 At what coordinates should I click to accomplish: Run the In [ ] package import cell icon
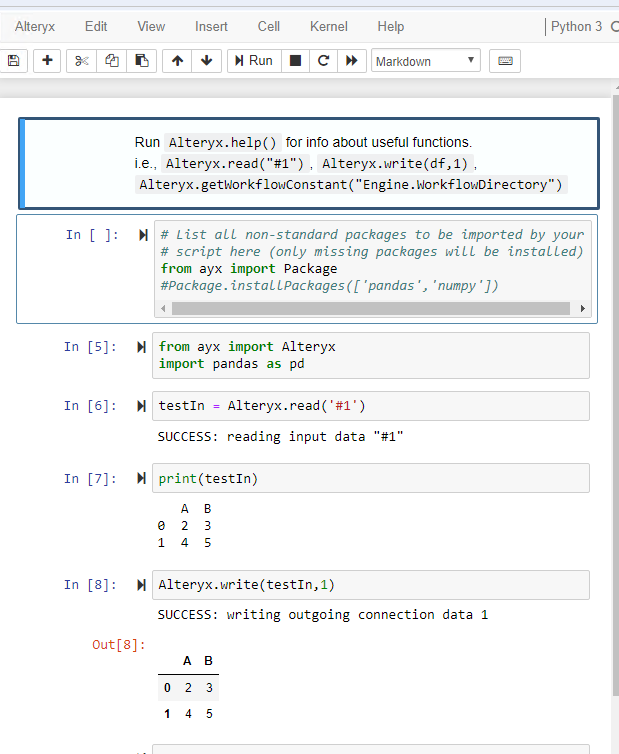(x=143, y=235)
